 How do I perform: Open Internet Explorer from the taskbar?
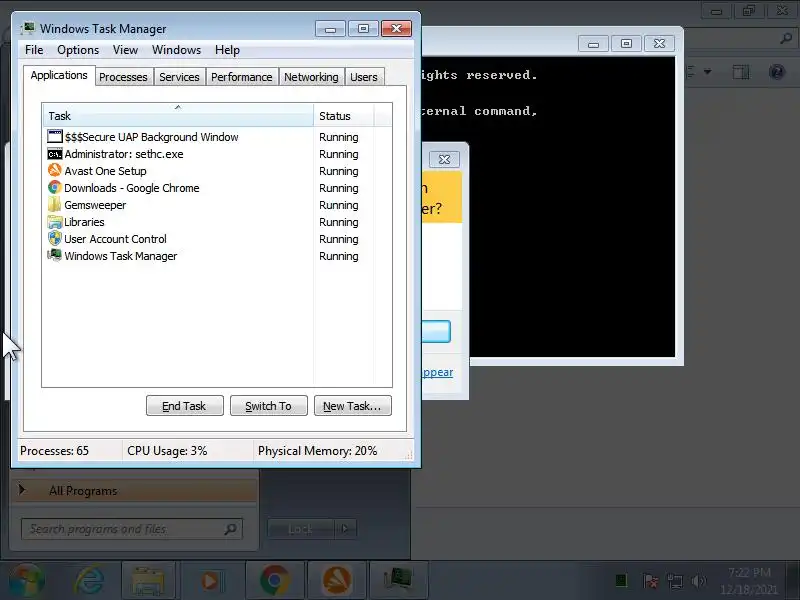point(90,581)
